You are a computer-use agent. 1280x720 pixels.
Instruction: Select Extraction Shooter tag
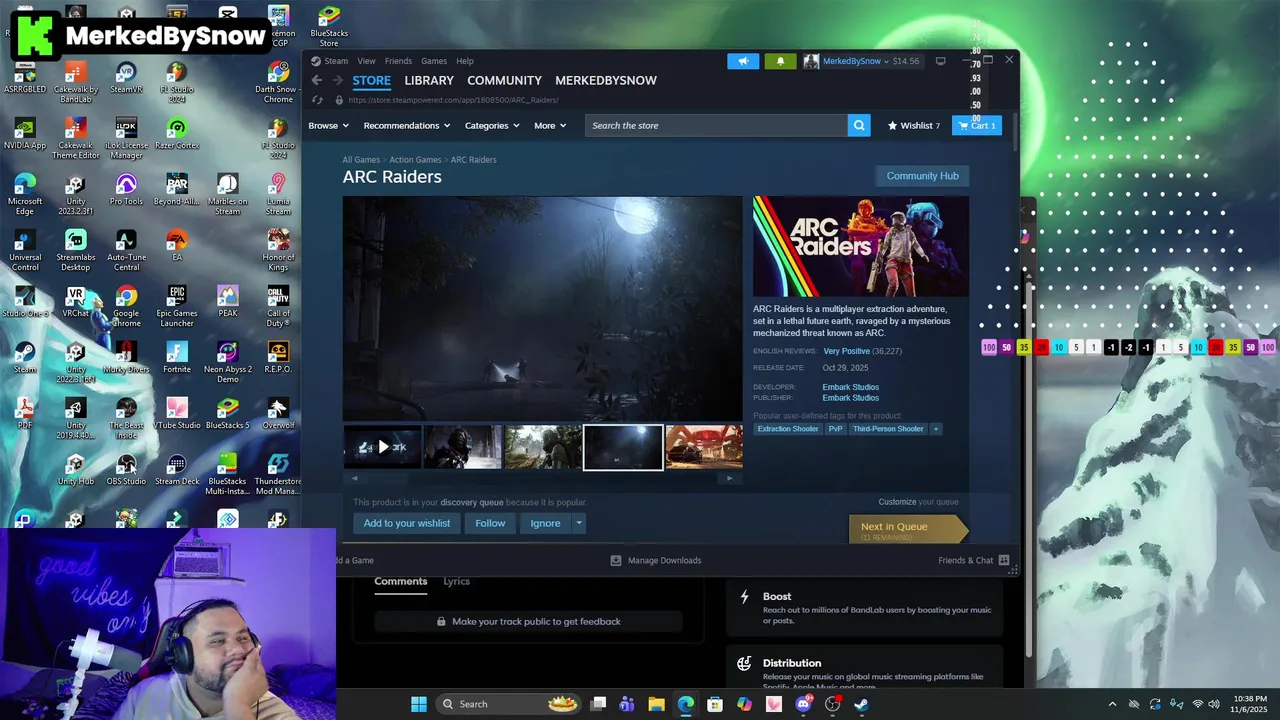click(x=788, y=429)
